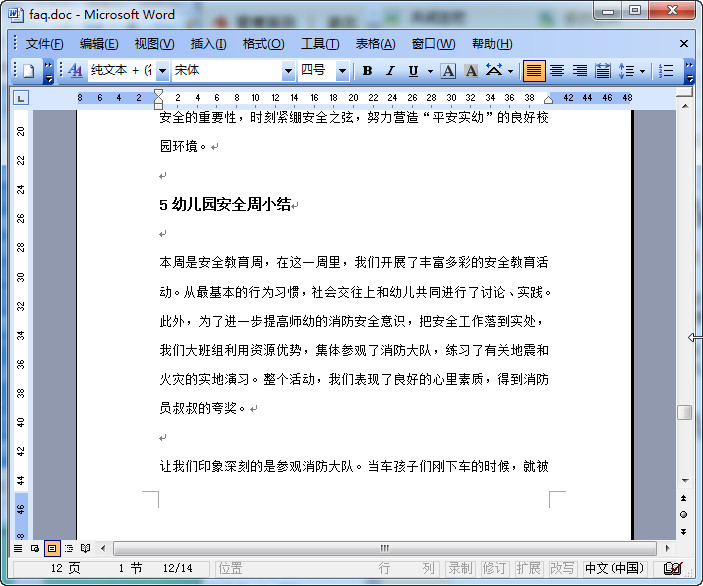
Task: Open the 帮助(H) menu
Action: click(492, 44)
